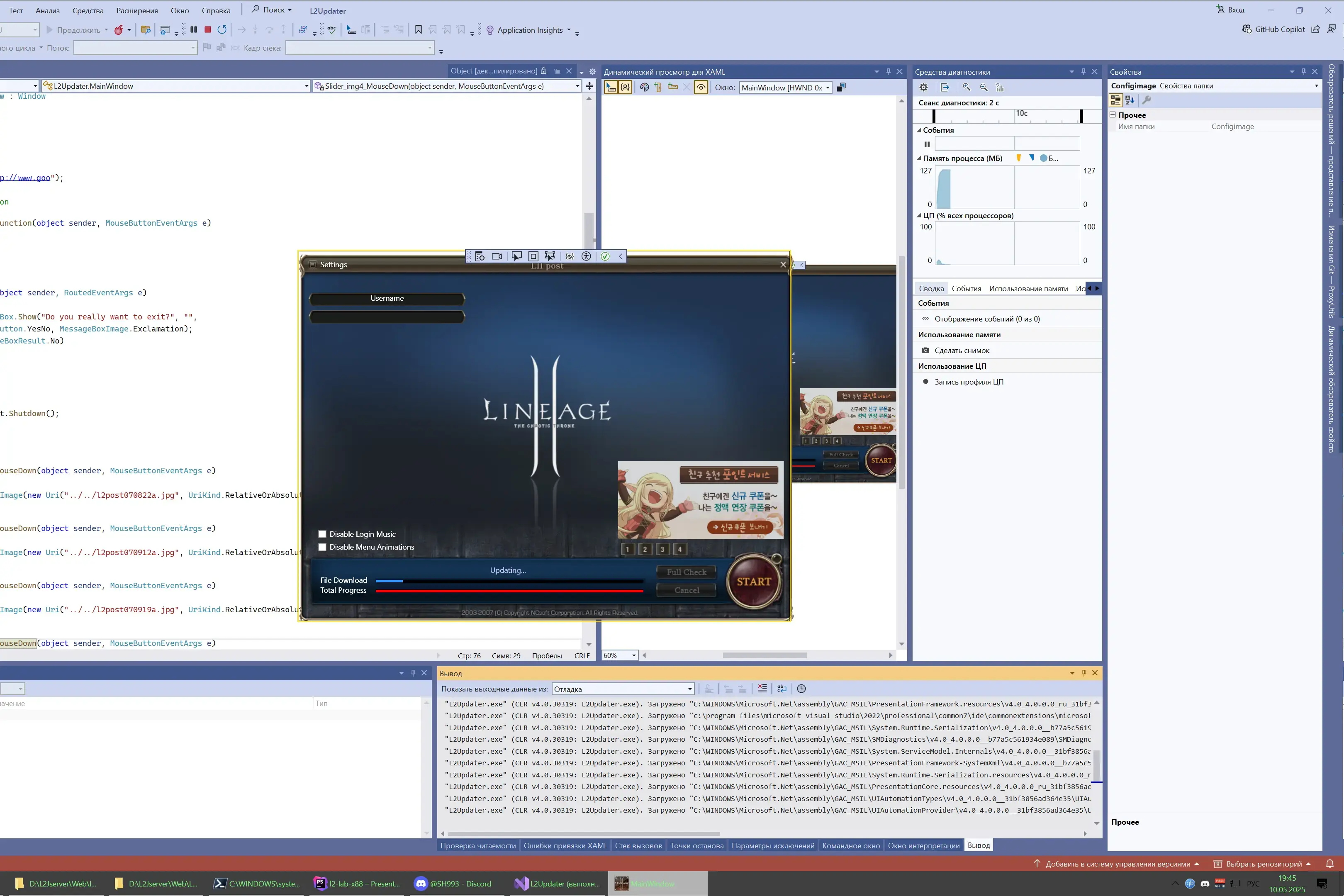Open the Тест menu
1344x896 pixels.
pos(16,10)
